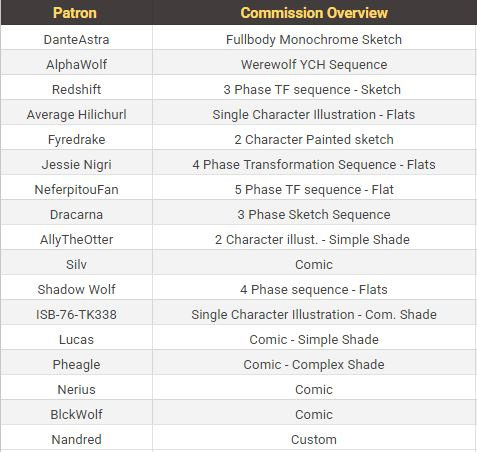Select the Average Hilichurl cell
This screenshot has height=452, width=477.
(76, 113)
